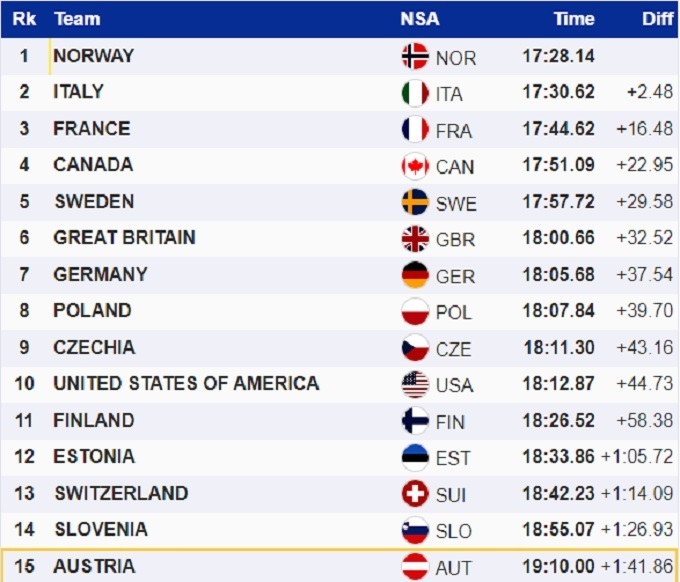
Task: Sort results by Time column header
Action: [x=574, y=19]
